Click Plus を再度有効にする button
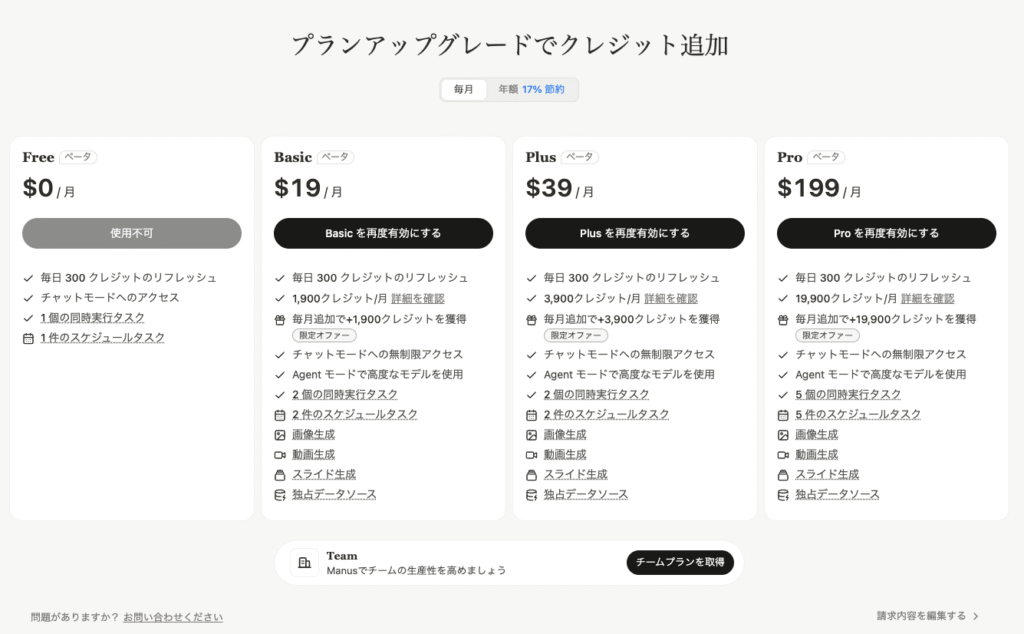1024x634 pixels. tap(635, 233)
